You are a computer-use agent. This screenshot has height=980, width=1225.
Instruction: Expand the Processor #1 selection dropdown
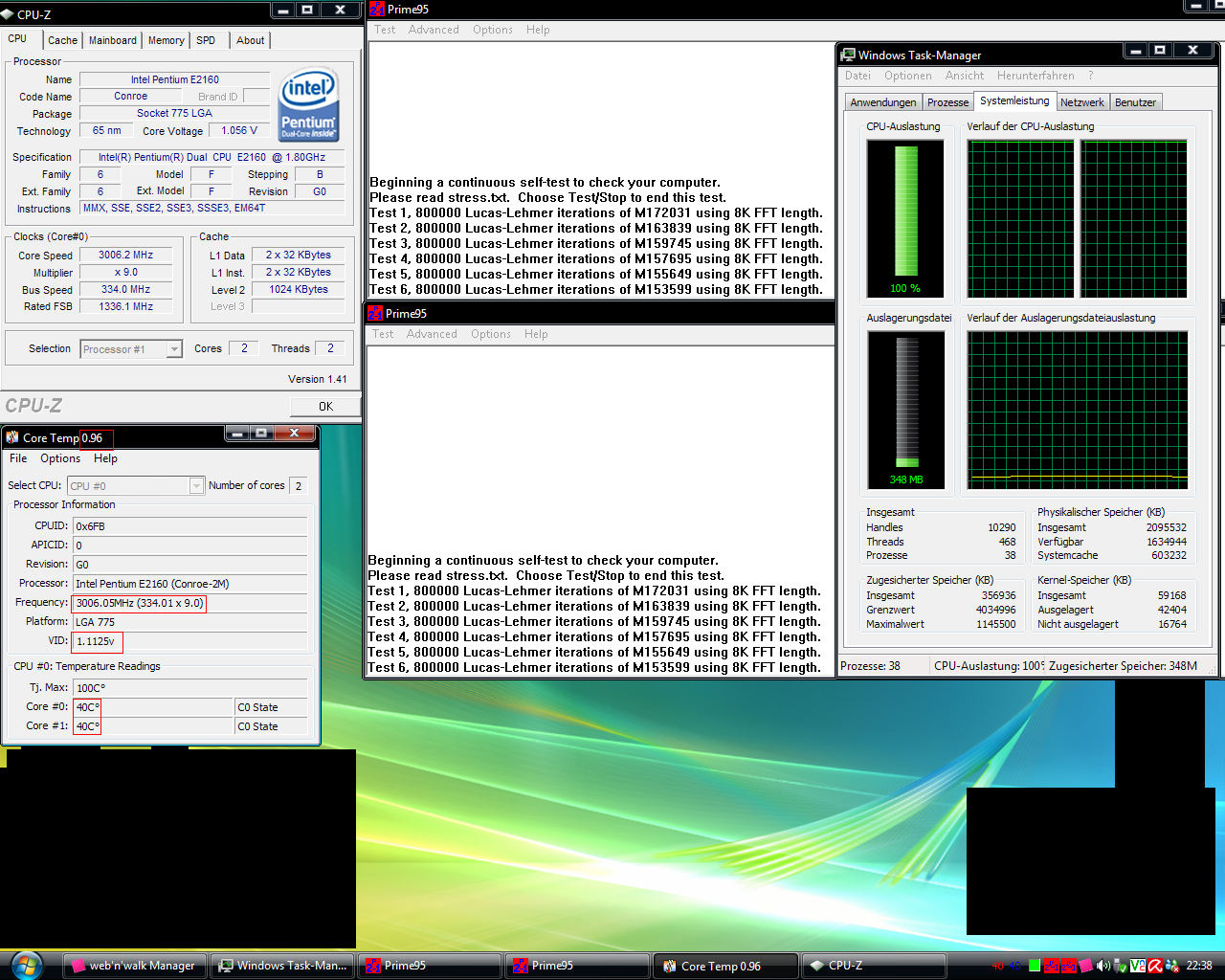(x=174, y=349)
